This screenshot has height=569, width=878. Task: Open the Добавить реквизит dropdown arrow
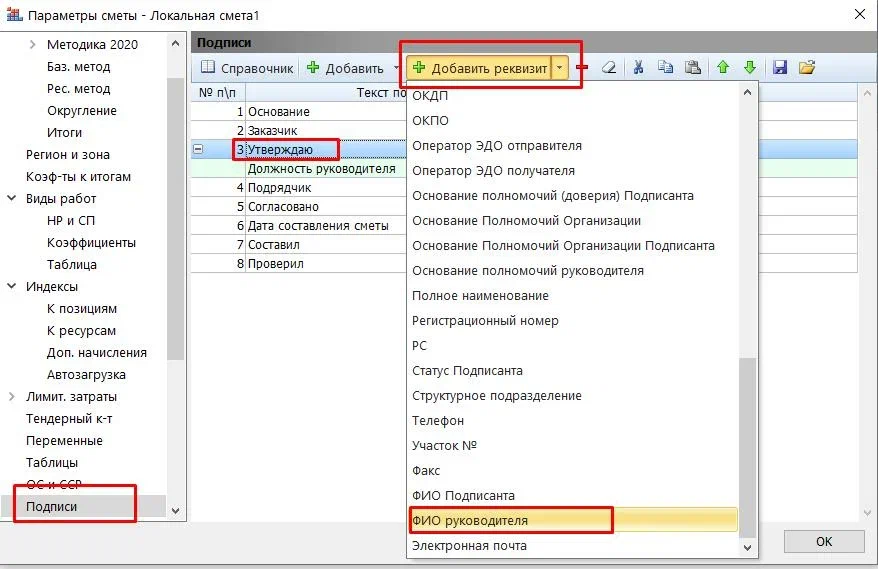coord(559,68)
